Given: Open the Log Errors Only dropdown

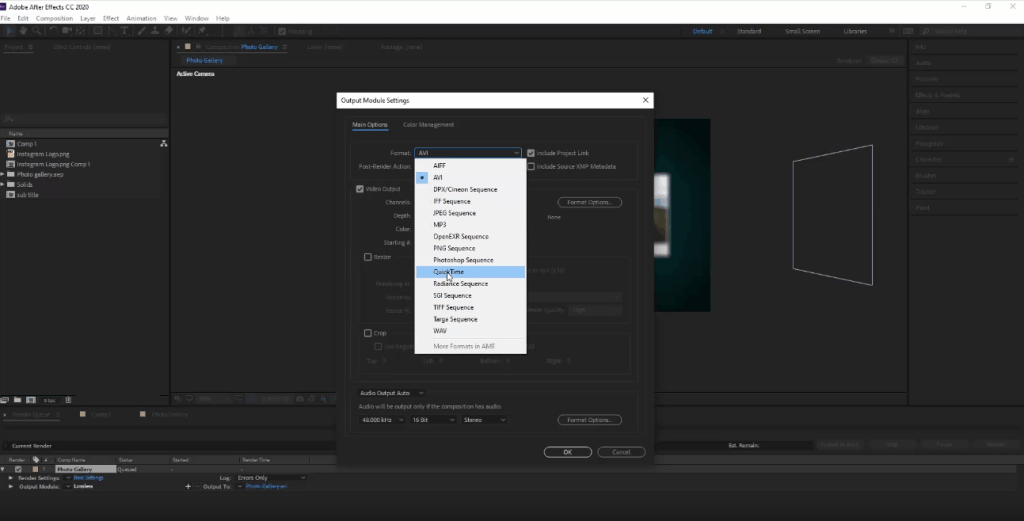Looking at the screenshot, I should [271, 478].
